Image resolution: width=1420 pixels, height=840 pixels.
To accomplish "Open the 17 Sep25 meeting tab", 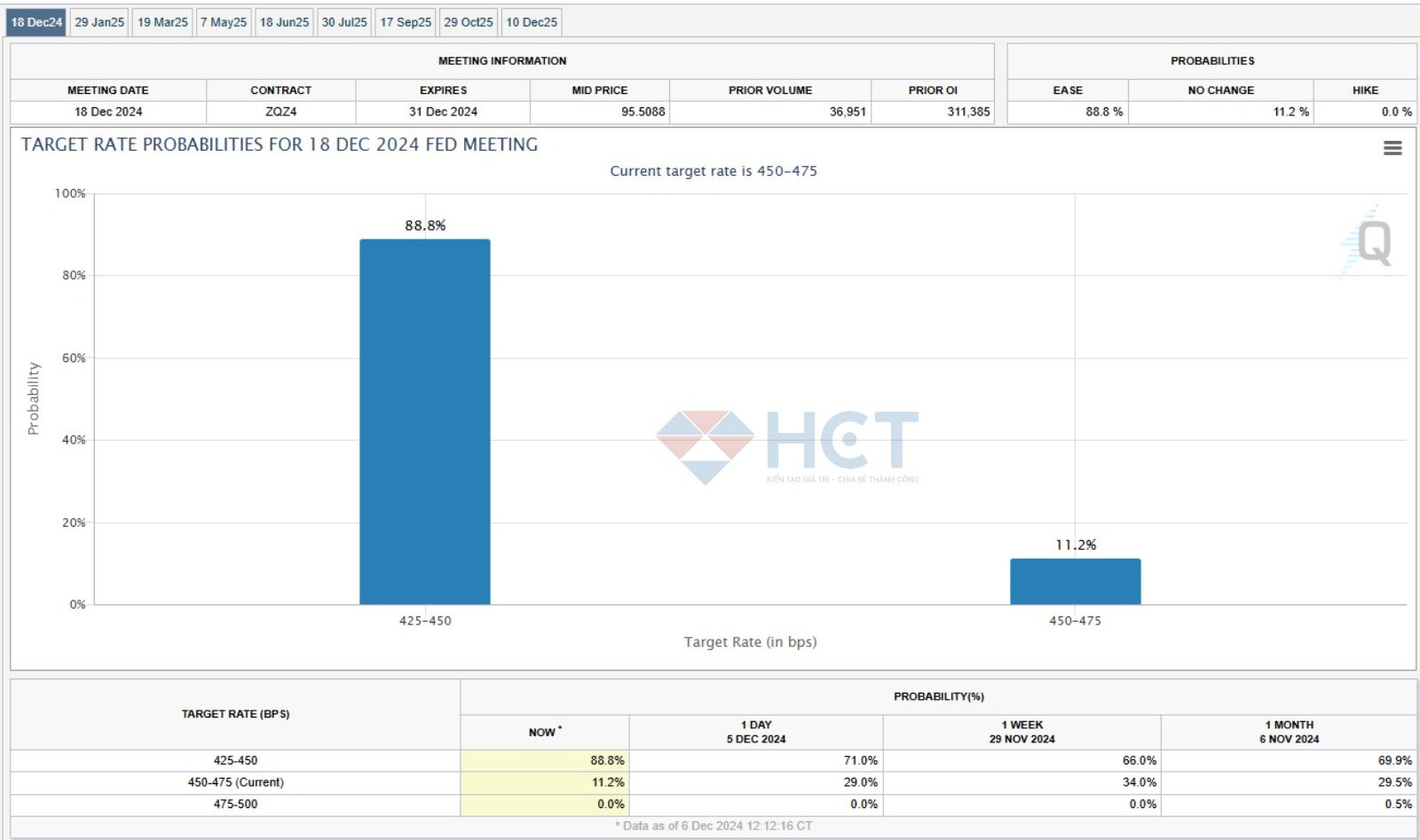I will [x=406, y=22].
